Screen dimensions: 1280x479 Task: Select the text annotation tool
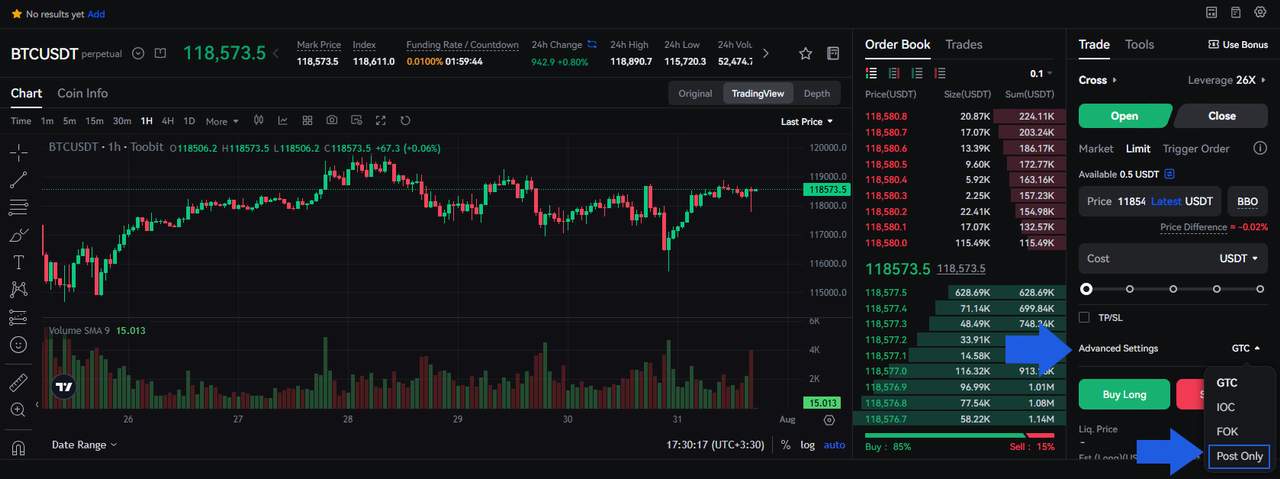click(18, 262)
